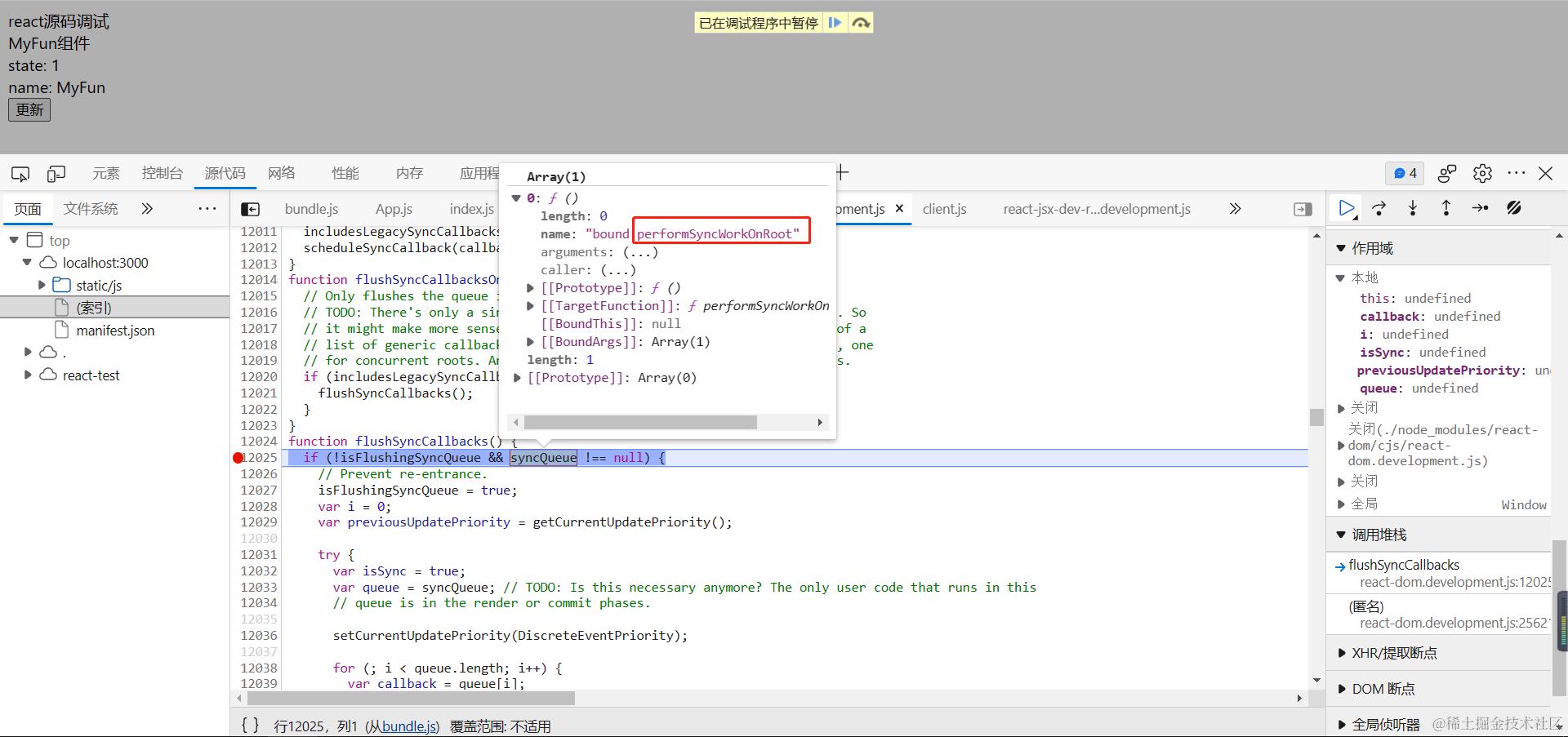Show more navigator tabs chevron
Image resolution: width=1568 pixels, height=737 pixels.
coord(147,209)
